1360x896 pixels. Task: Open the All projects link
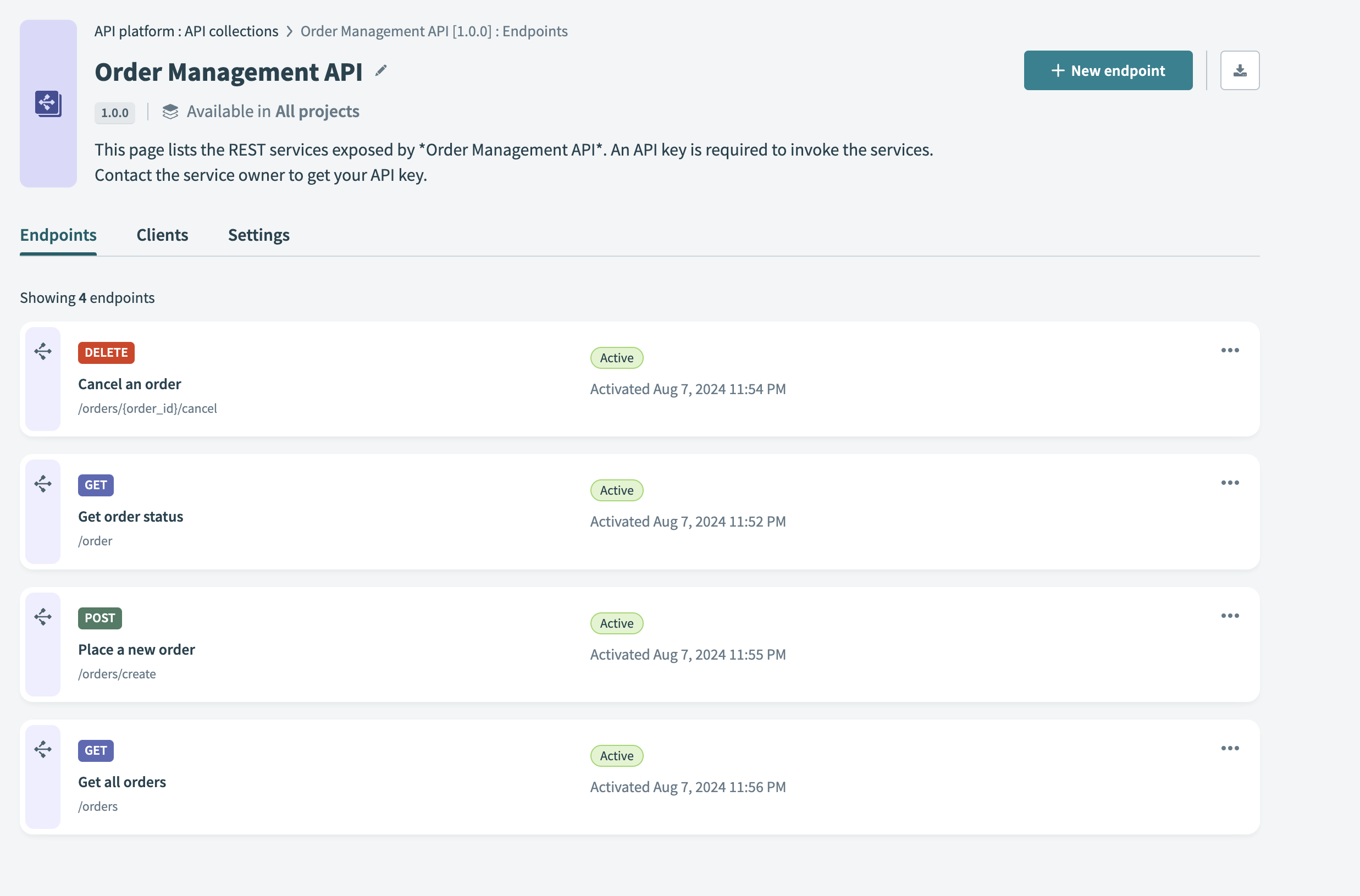coord(317,112)
